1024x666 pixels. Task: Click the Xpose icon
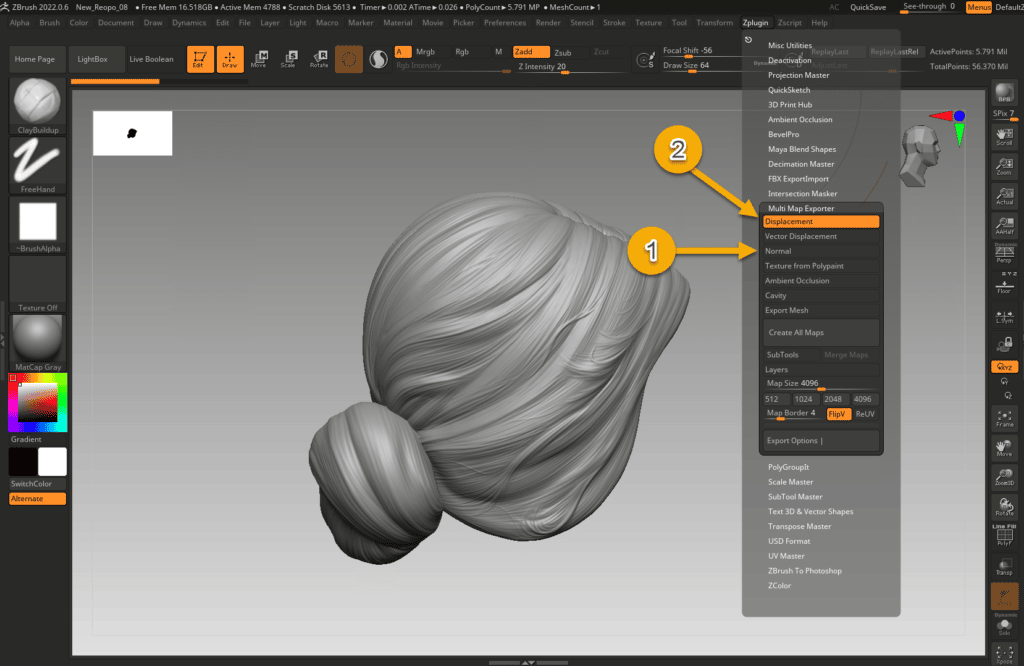pos(1004,654)
